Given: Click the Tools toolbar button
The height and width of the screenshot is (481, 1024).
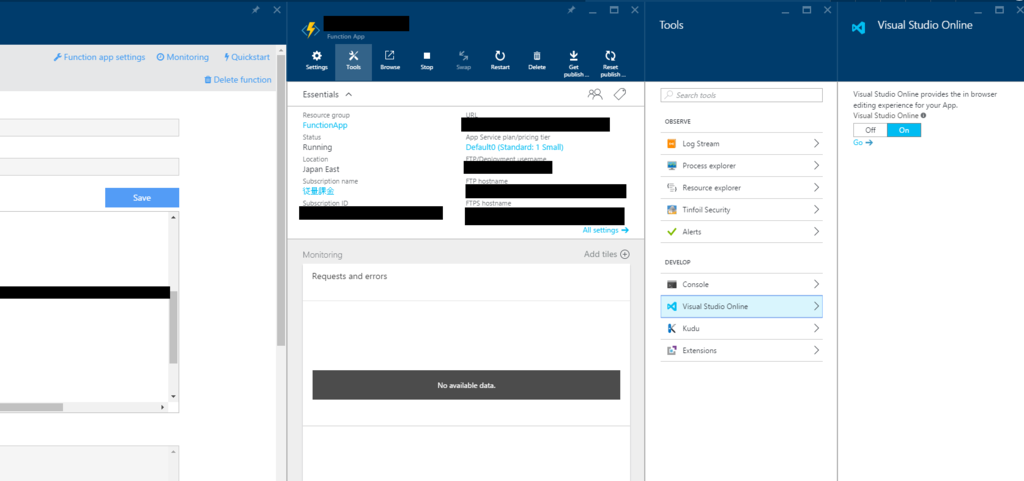Looking at the screenshot, I should (x=353, y=61).
